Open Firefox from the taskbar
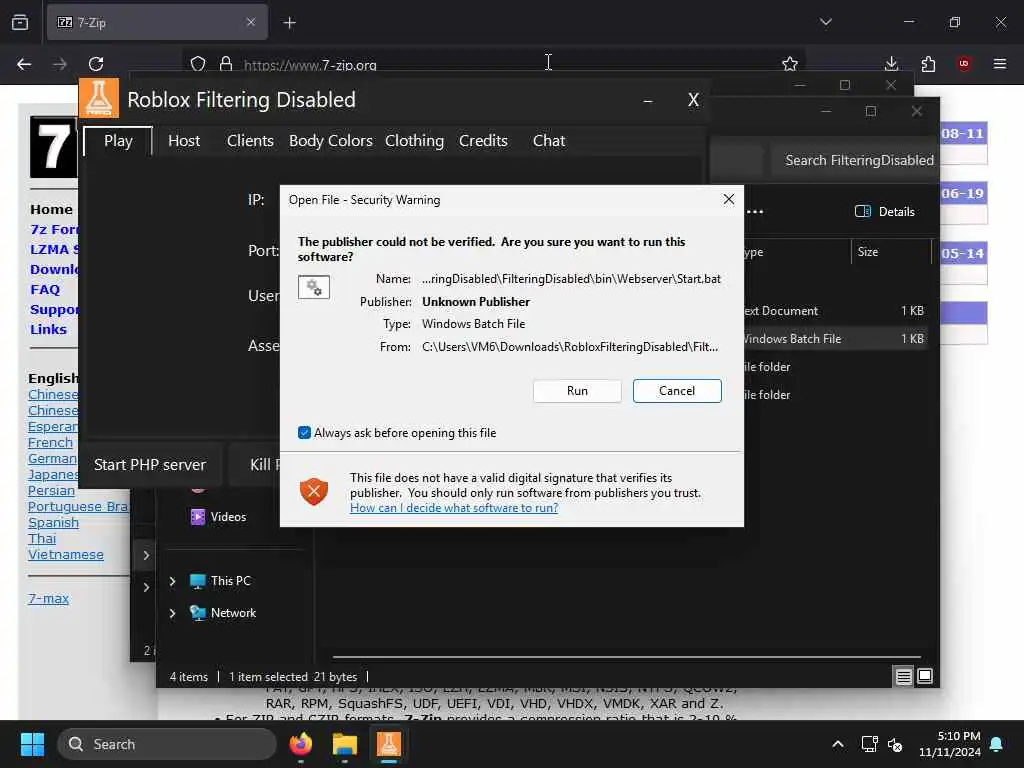Image resolution: width=1024 pixels, height=768 pixels. 301,744
